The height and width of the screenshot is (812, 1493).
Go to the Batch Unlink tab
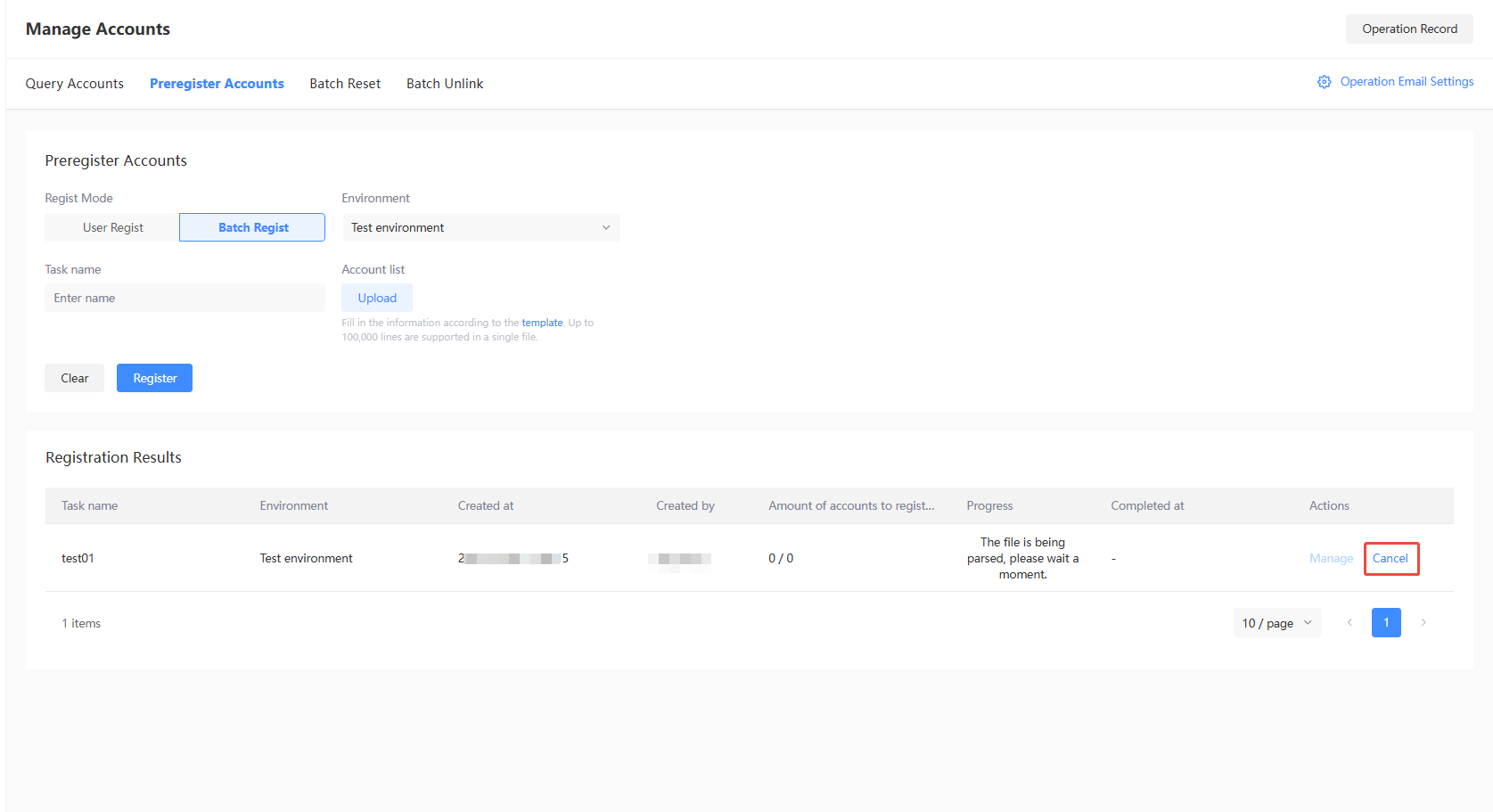click(x=445, y=84)
